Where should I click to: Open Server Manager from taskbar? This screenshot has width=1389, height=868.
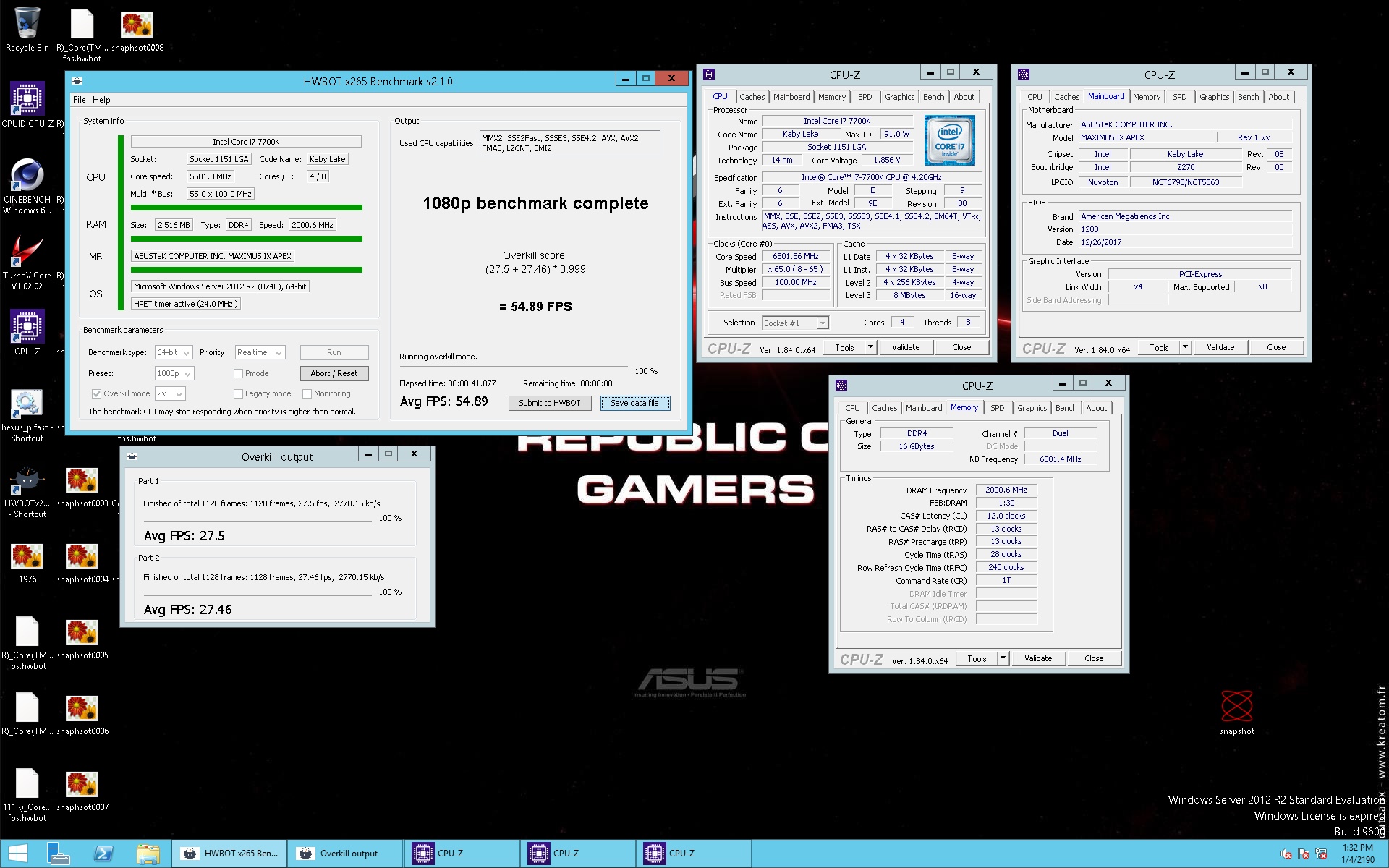pos(58,854)
